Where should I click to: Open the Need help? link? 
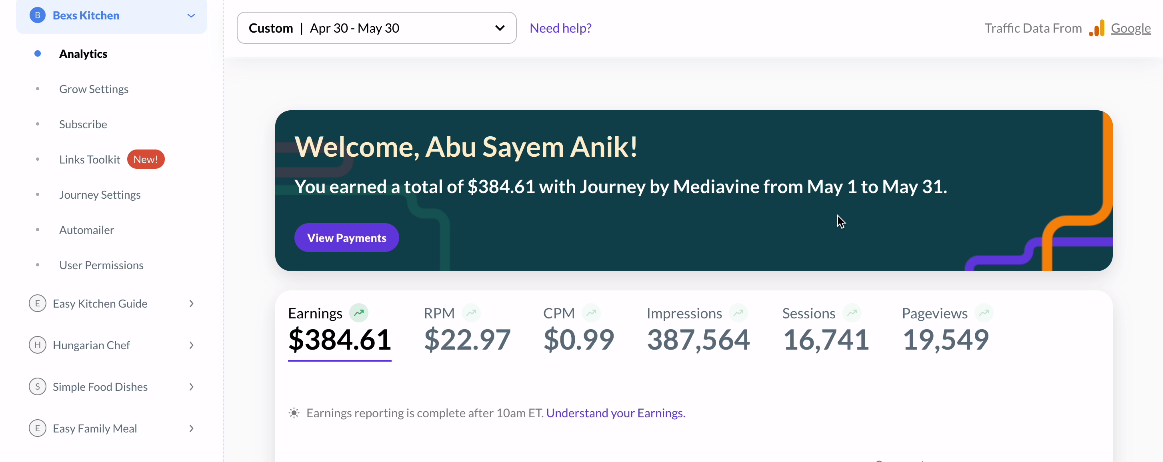(561, 28)
